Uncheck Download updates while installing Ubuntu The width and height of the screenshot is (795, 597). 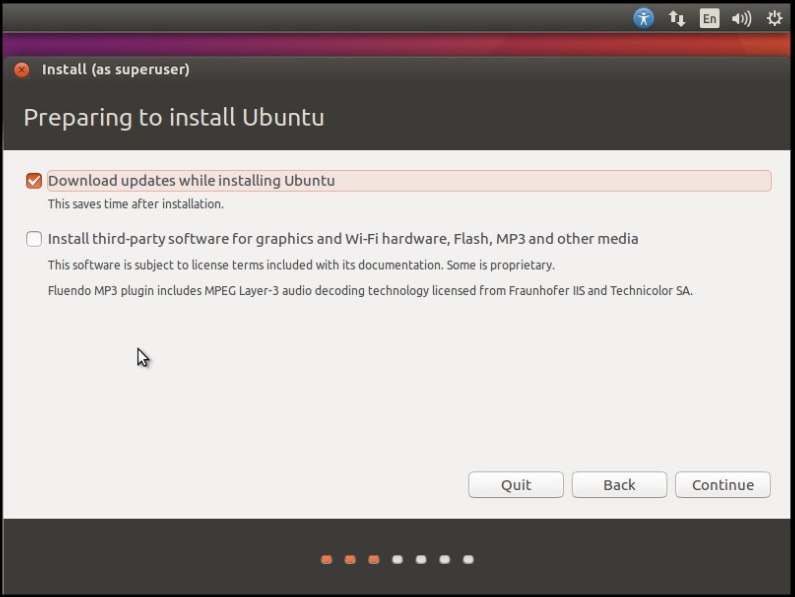[x=34, y=181]
